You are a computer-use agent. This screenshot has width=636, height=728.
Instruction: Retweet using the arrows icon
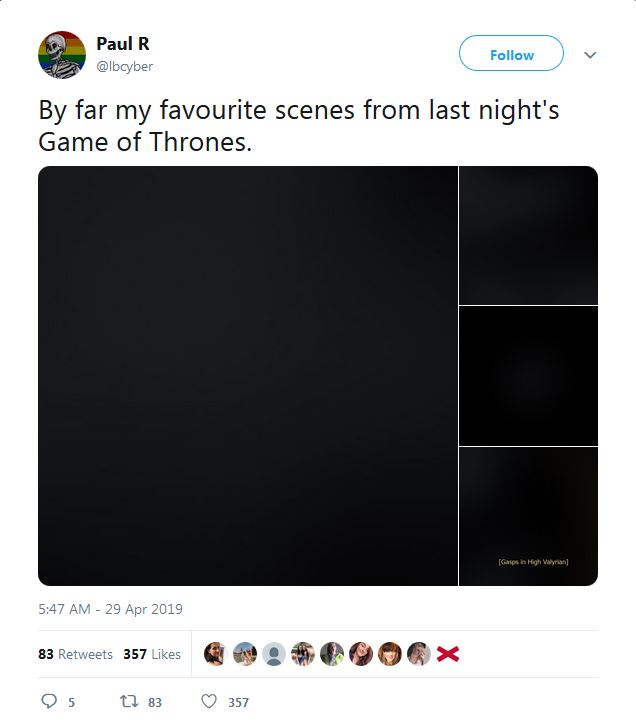(127, 702)
